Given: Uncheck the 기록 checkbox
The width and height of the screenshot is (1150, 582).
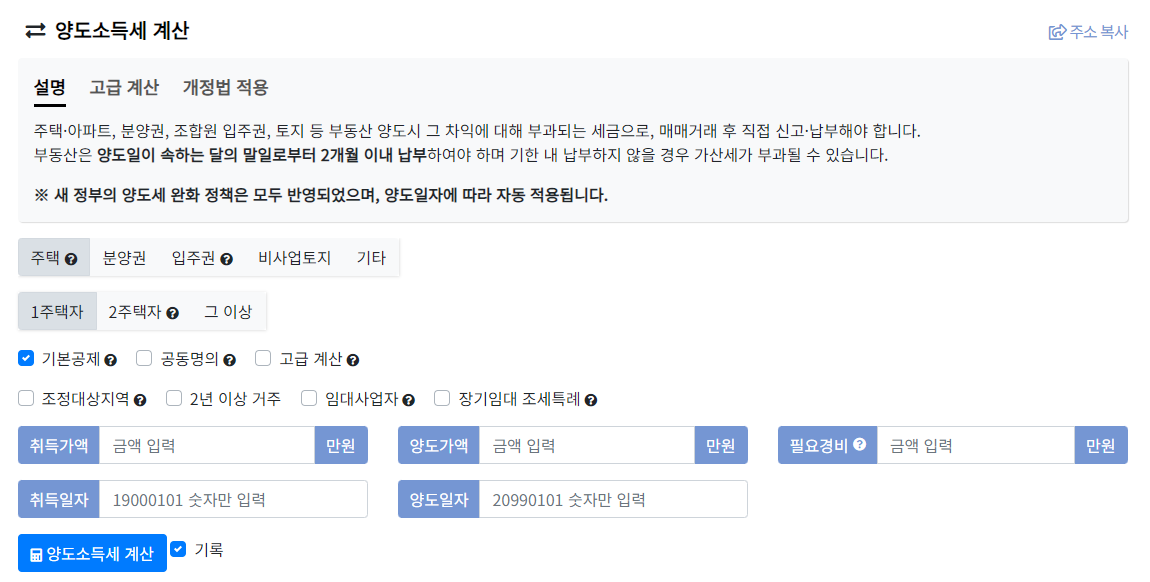Looking at the screenshot, I should pyautogui.click(x=177, y=548).
